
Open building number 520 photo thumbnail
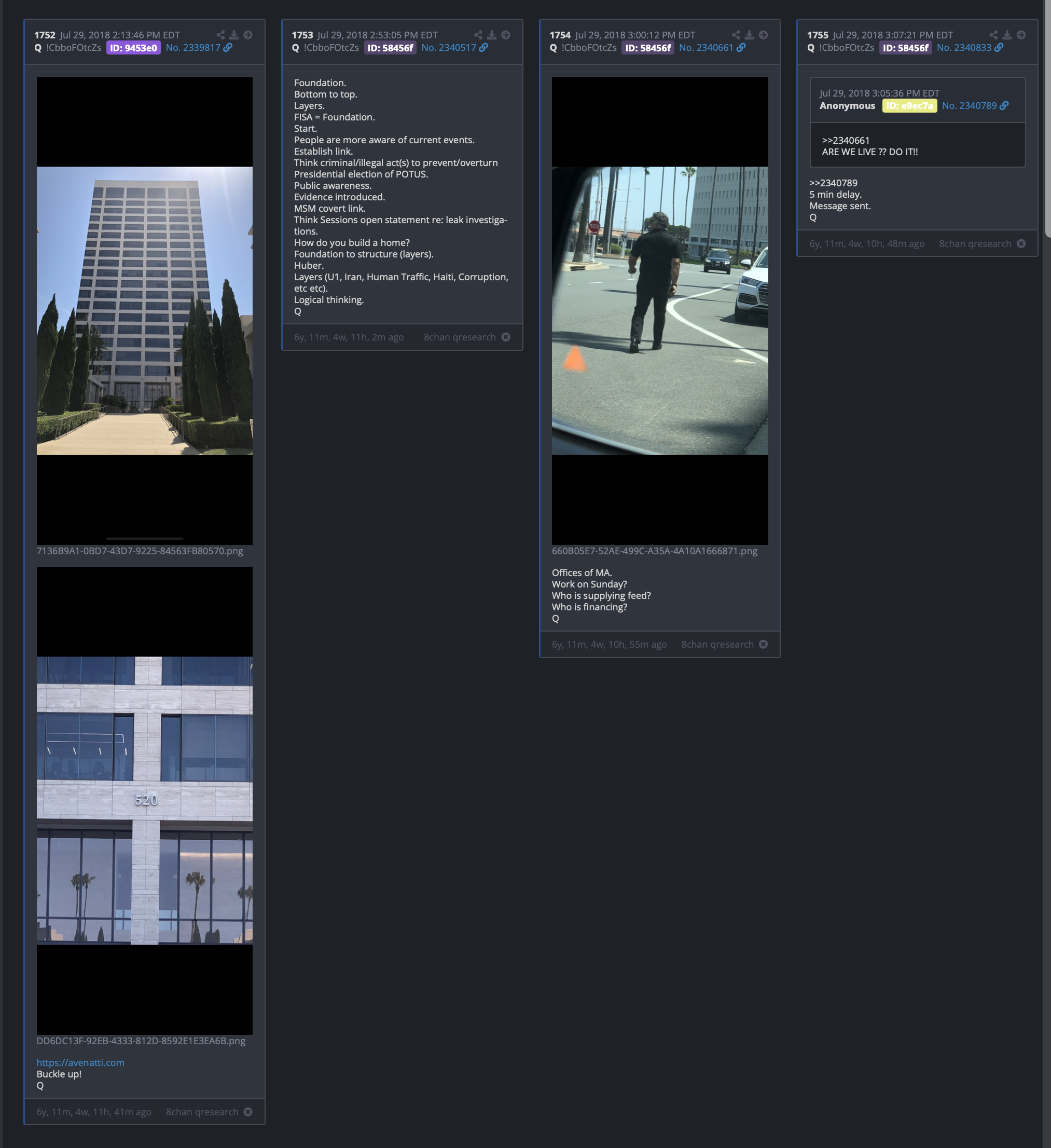145,800
